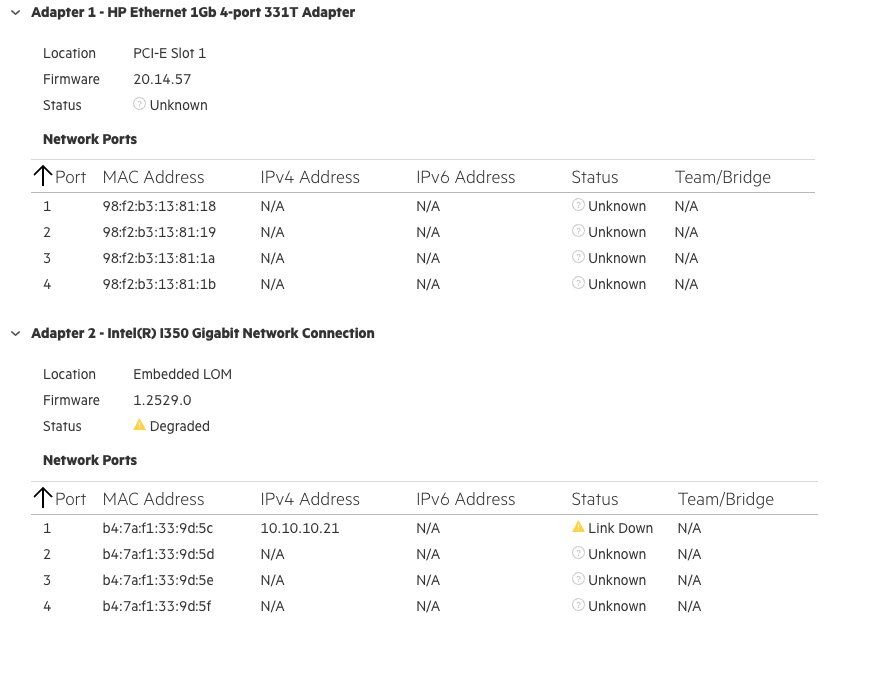Click firmware version 20.14.57

[162, 79]
